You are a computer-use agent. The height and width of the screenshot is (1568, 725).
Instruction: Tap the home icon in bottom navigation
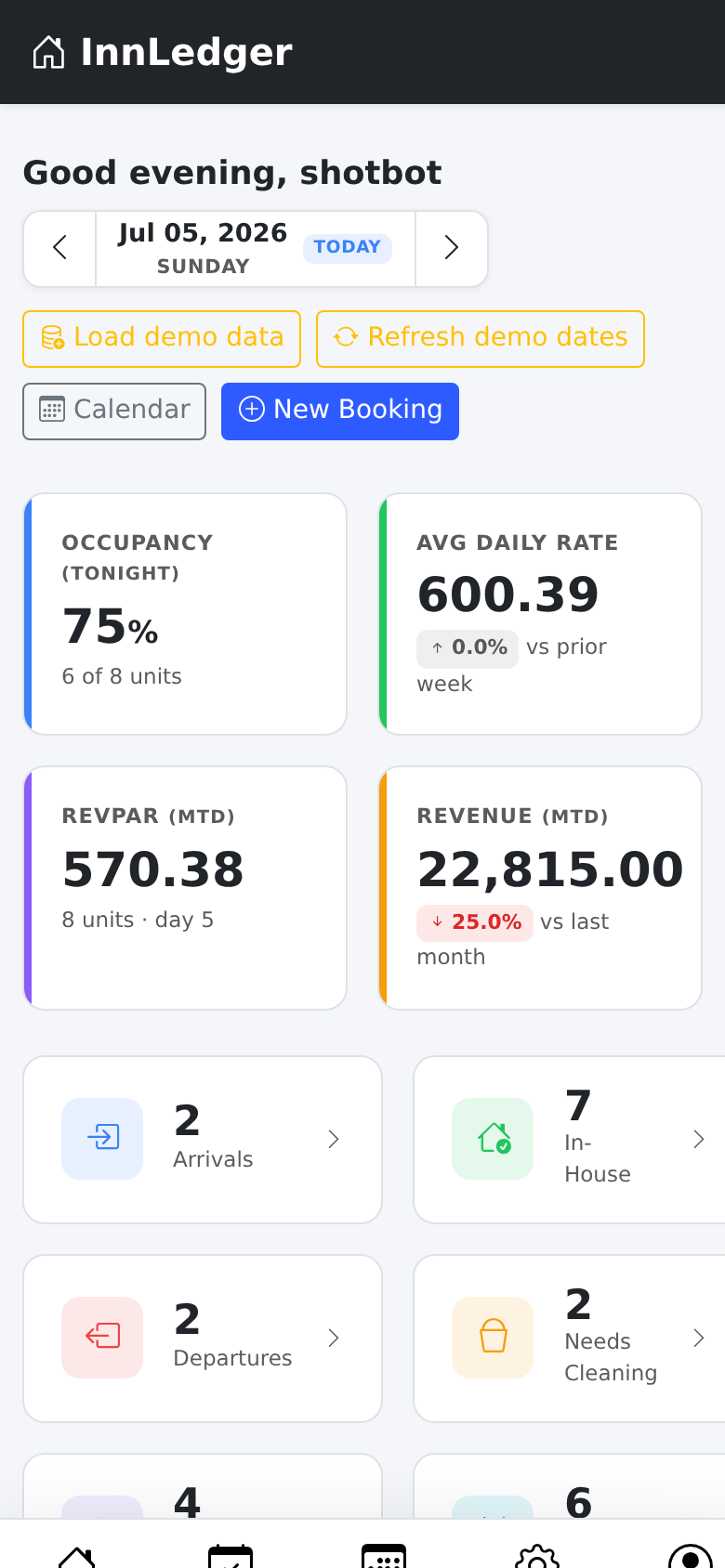click(x=76, y=1556)
